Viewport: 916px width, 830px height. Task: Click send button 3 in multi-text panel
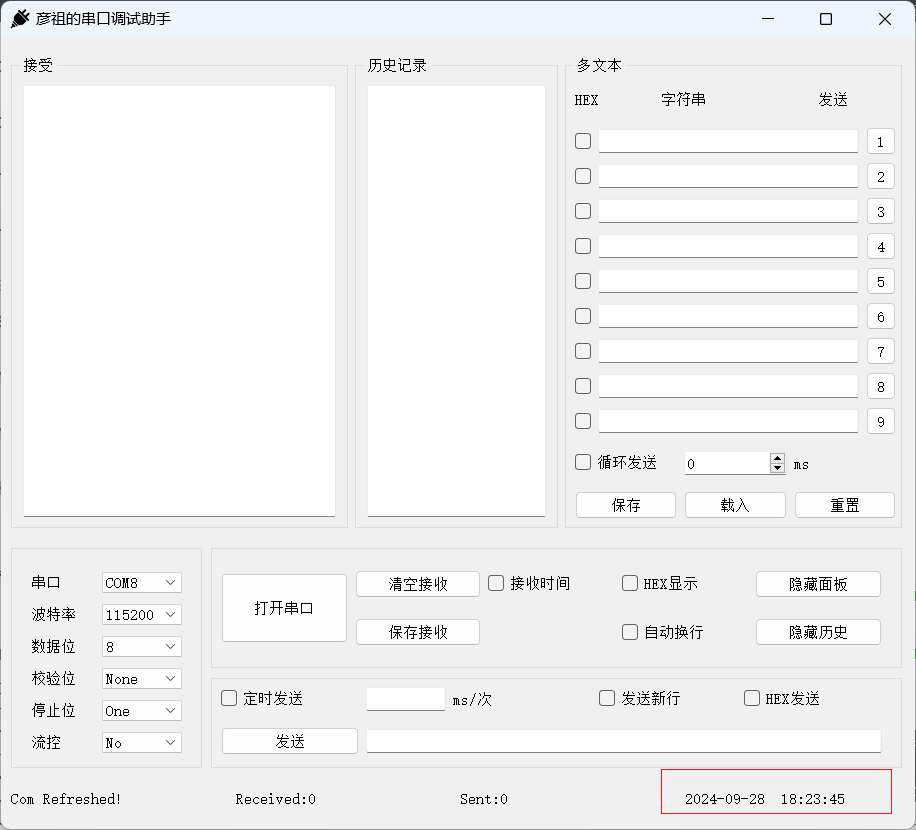pos(880,212)
